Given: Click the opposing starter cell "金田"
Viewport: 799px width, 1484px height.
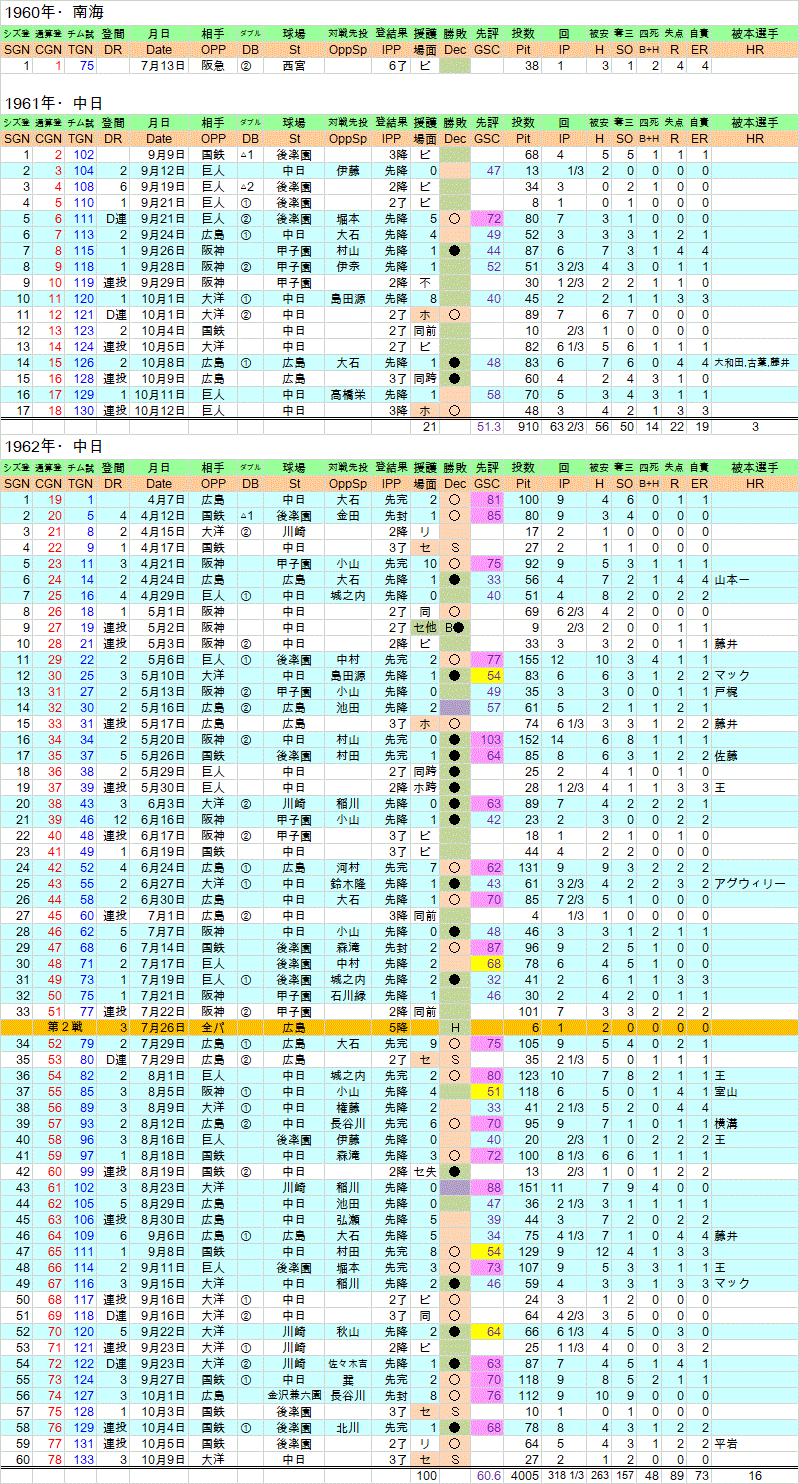Looking at the screenshot, I should point(348,515).
